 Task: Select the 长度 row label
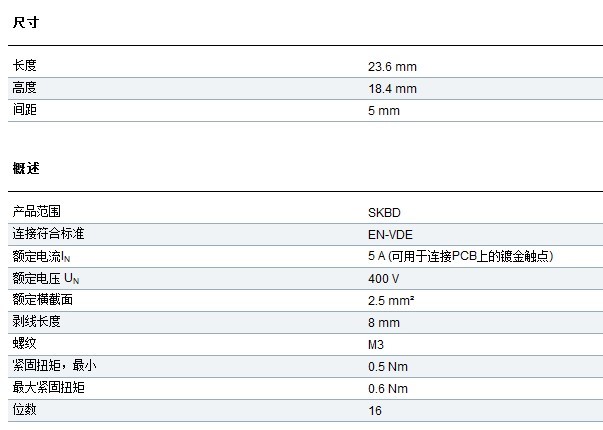pyautogui.click(x=25, y=66)
